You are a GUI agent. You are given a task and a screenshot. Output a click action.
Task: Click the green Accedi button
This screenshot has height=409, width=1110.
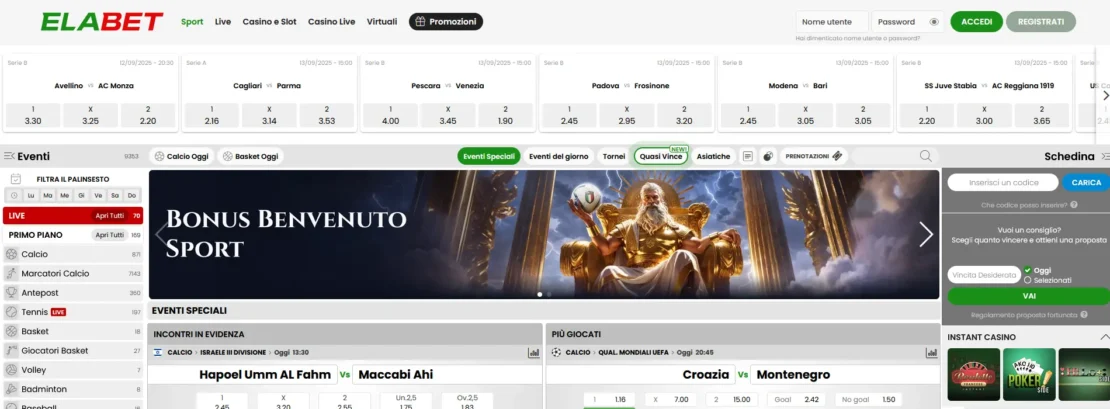tap(976, 21)
